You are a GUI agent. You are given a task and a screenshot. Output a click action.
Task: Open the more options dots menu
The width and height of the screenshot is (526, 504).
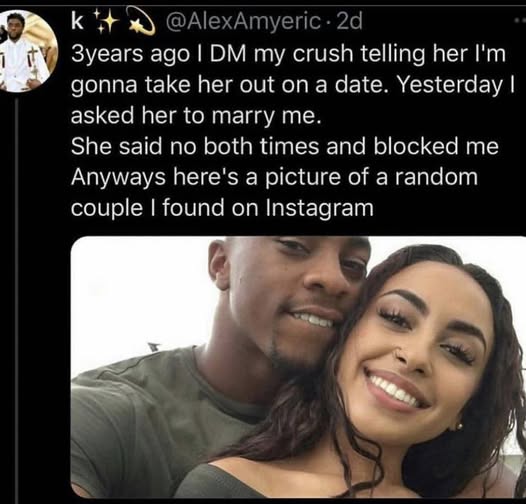coord(520,21)
